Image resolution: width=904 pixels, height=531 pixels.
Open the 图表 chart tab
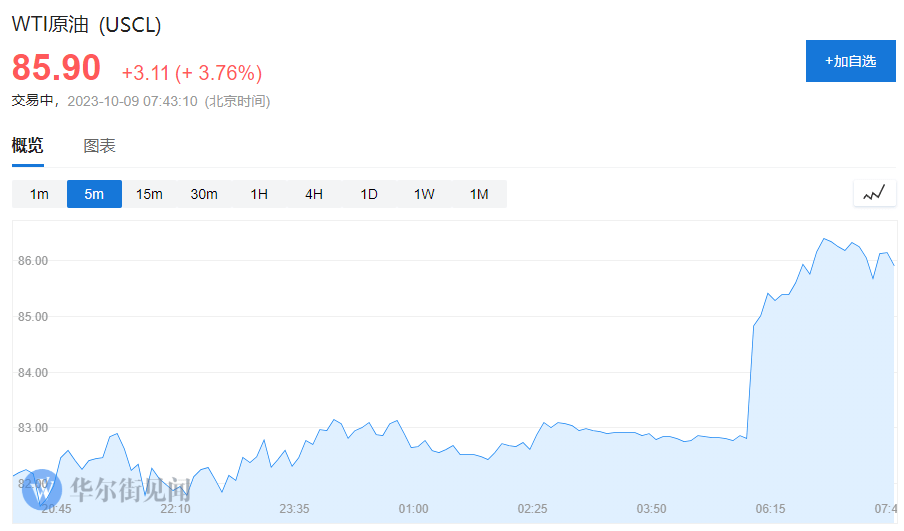[x=99, y=146]
